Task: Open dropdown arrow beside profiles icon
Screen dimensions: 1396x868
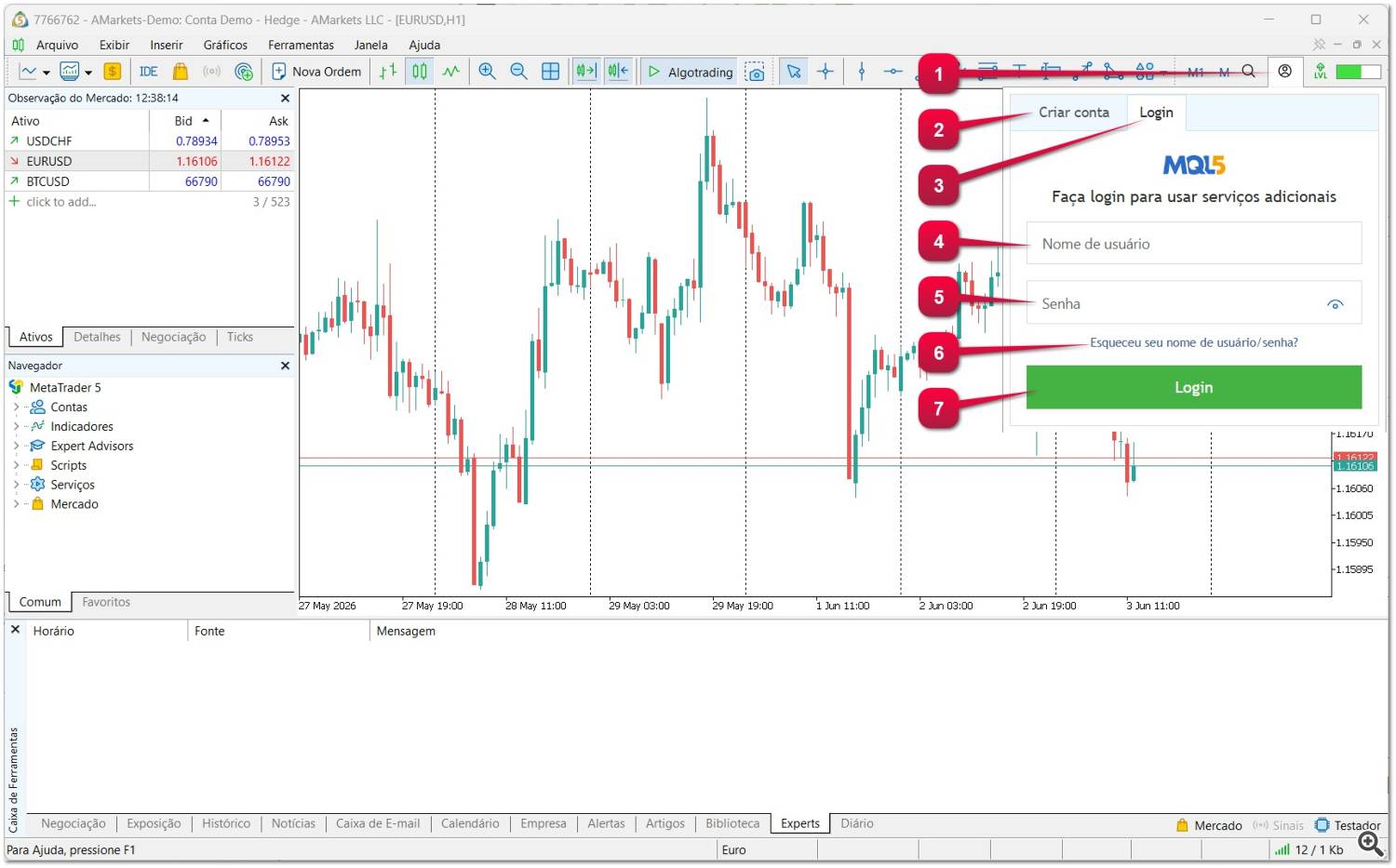Action: pos(88,73)
